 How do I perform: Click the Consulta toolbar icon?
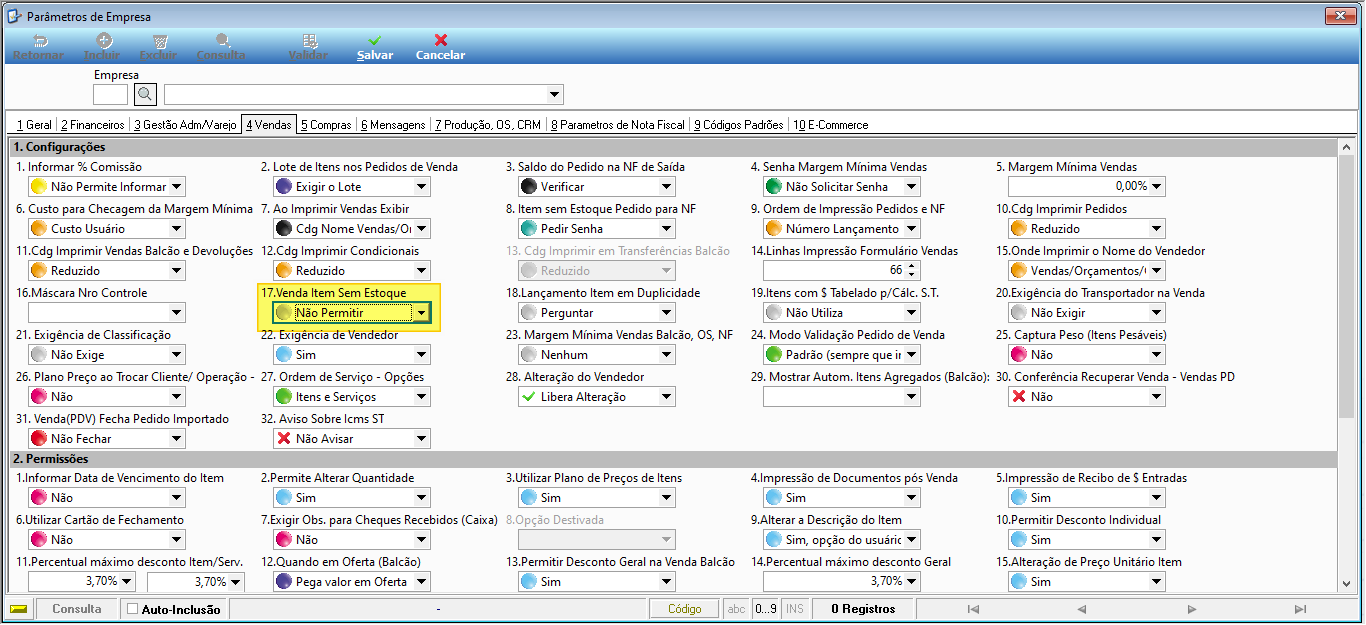click(x=222, y=41)
